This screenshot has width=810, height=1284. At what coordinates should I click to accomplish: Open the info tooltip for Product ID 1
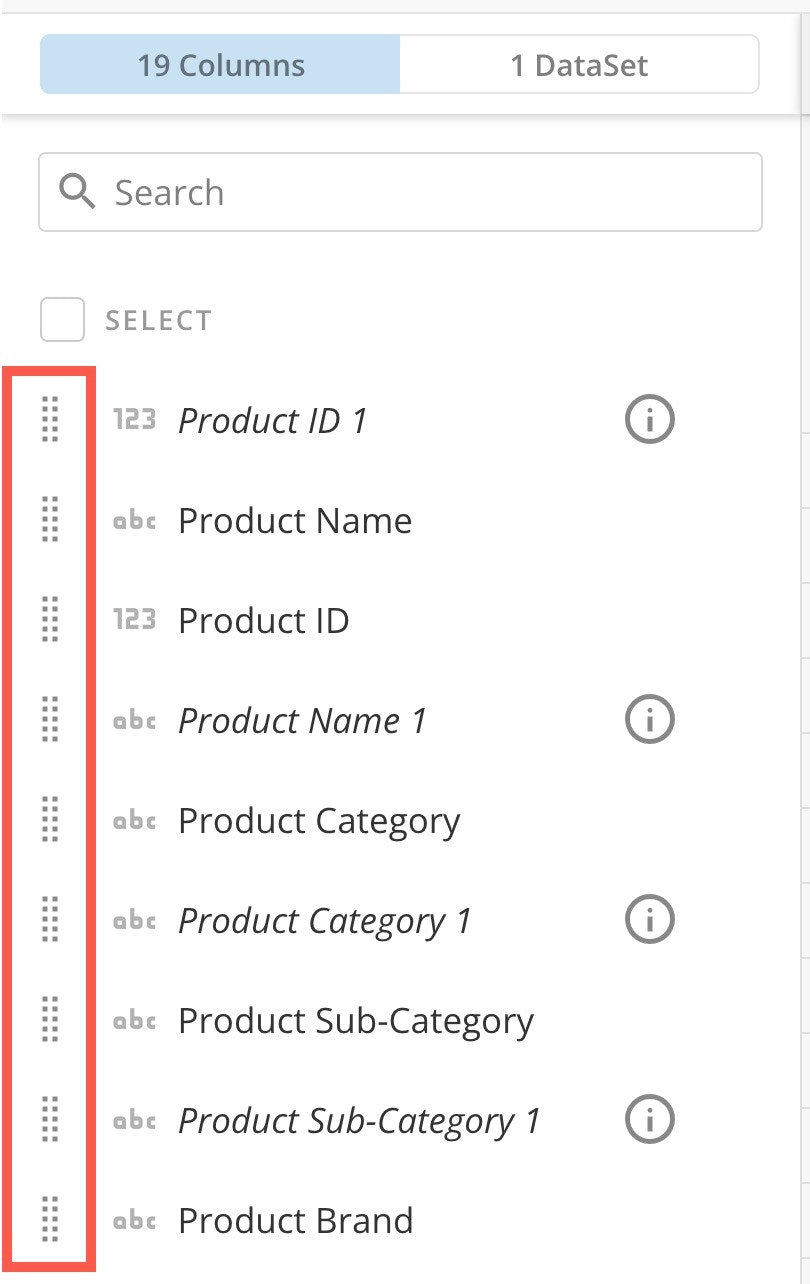point(649,419)
